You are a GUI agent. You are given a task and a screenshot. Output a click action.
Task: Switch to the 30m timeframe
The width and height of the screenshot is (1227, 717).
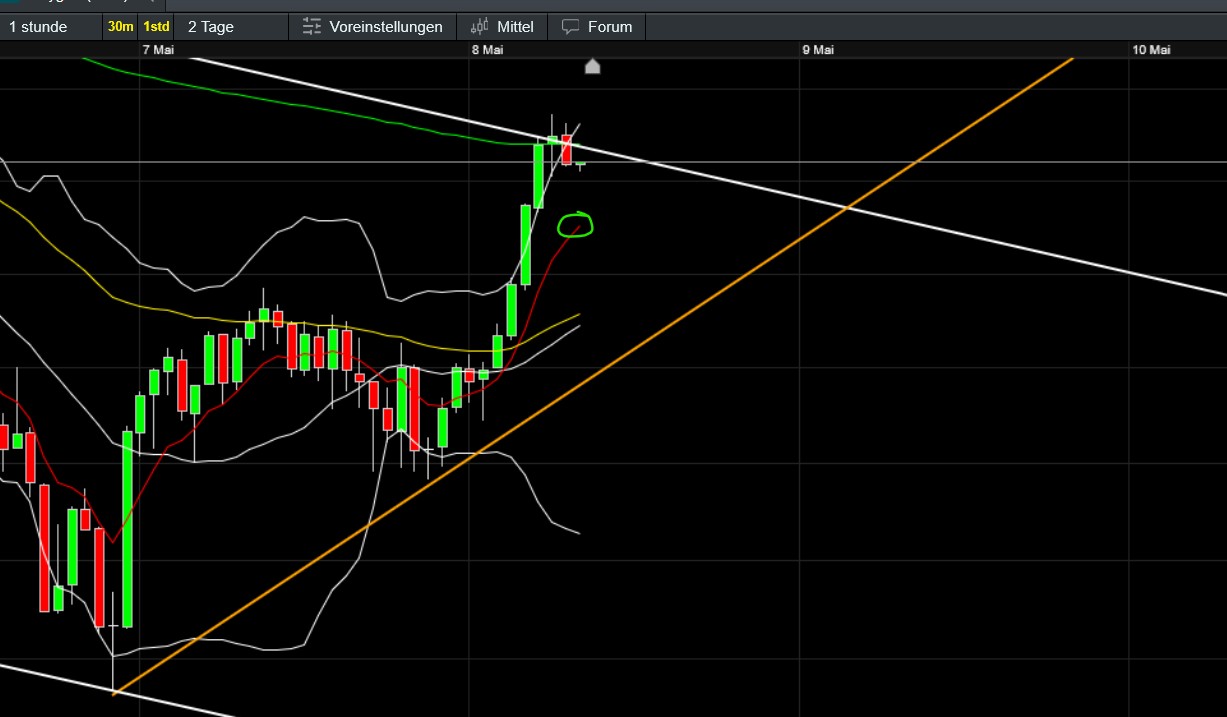click(119, 26)
